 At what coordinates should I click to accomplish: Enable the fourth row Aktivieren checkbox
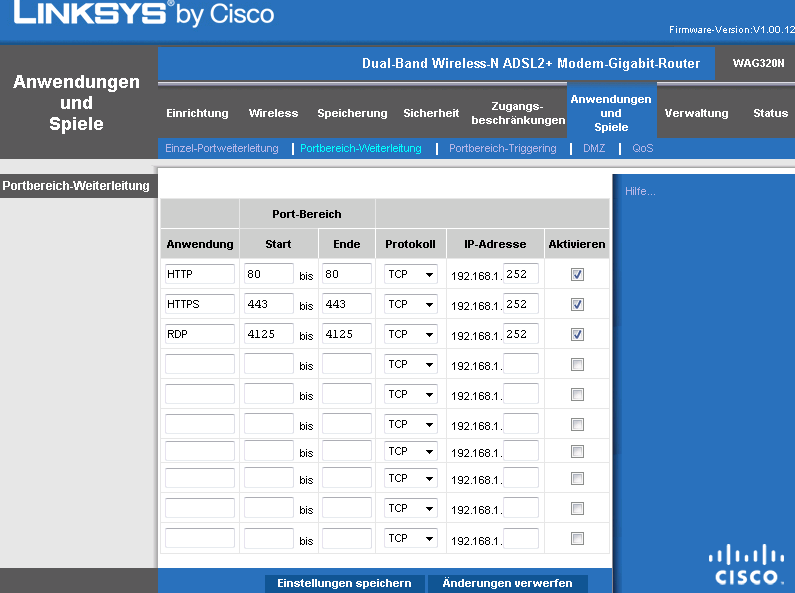click(x=577, y=365)
